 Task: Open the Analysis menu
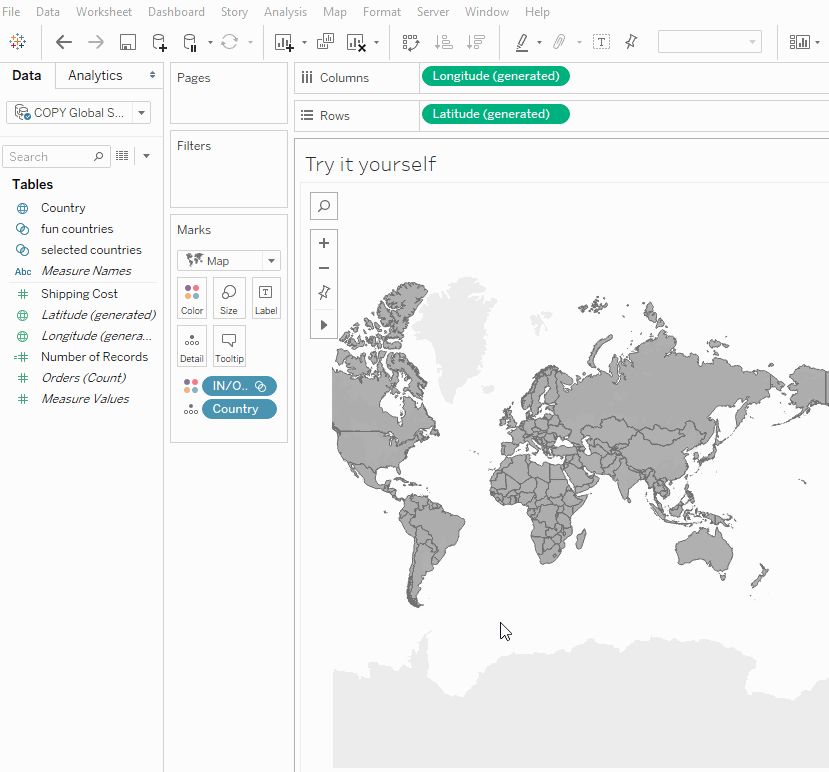point(285,12)
